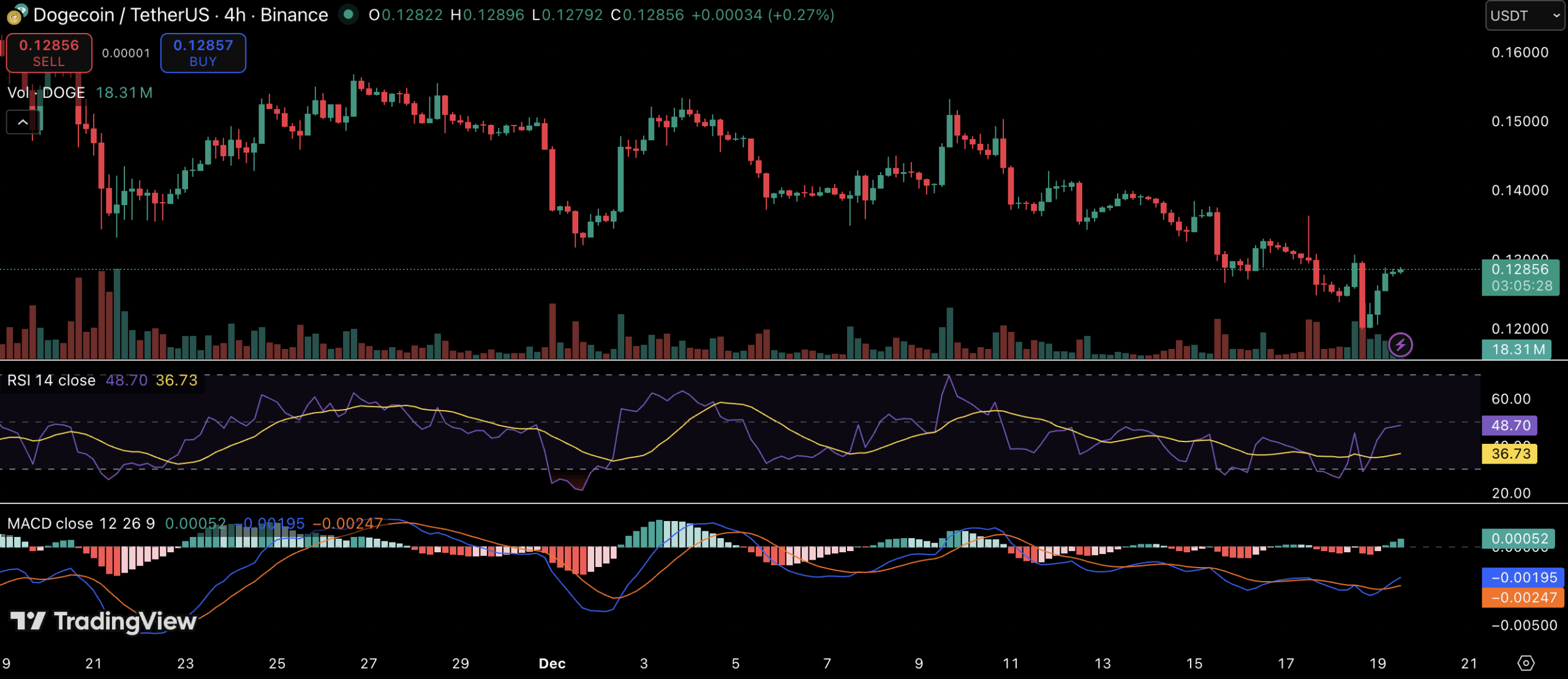
Task: Open the USDT currency dropdown
Action: pos(1524,15)
